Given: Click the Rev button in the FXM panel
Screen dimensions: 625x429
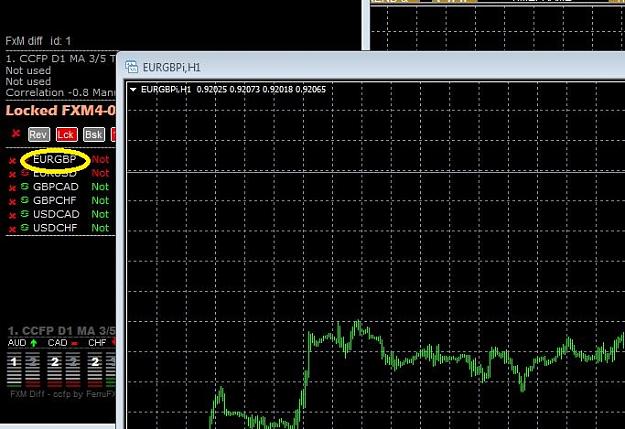Looking at the screenshot, I should tap(39, 135).
